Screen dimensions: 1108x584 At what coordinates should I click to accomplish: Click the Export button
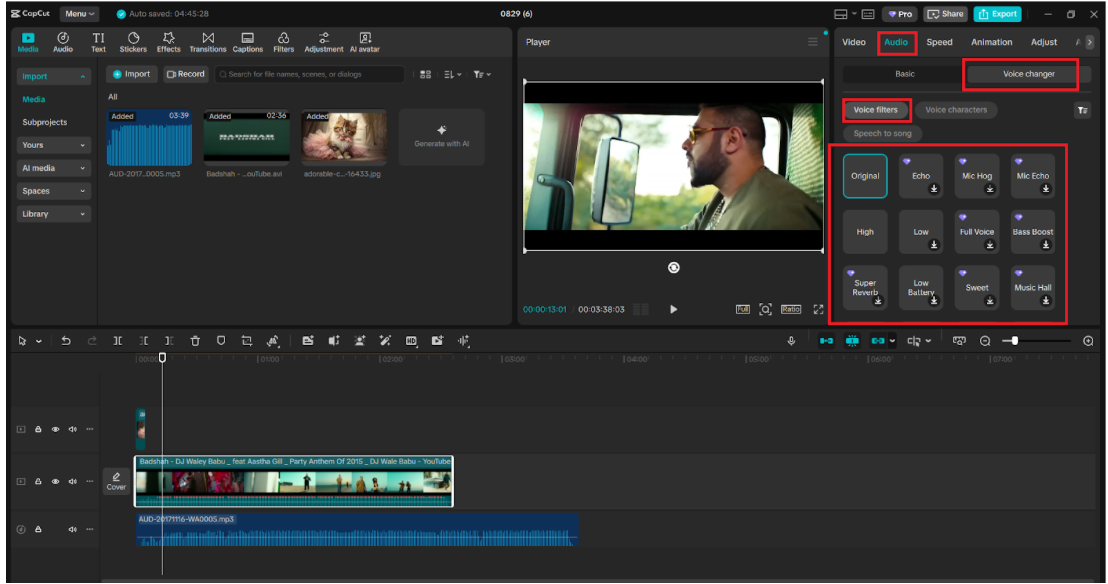click(x=997, y=14)
